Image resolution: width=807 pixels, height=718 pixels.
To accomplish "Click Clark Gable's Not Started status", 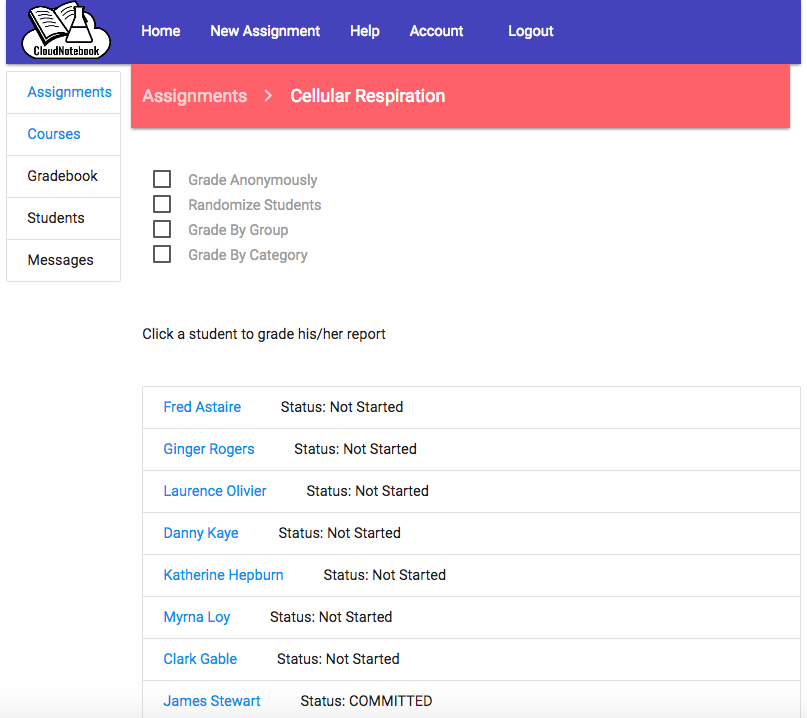I will [x=338, y=659].
